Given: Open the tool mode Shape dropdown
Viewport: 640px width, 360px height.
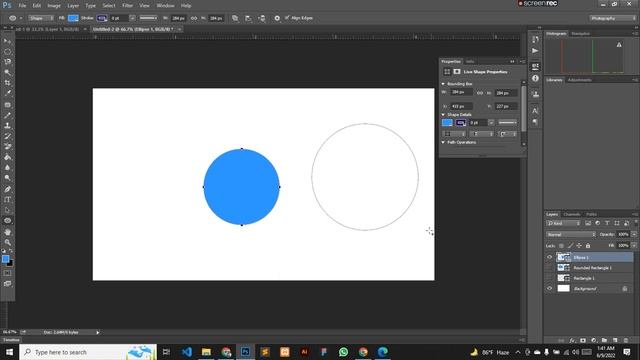Looking at the screenshot, I should pyautogui.click(x=41, y=18).
